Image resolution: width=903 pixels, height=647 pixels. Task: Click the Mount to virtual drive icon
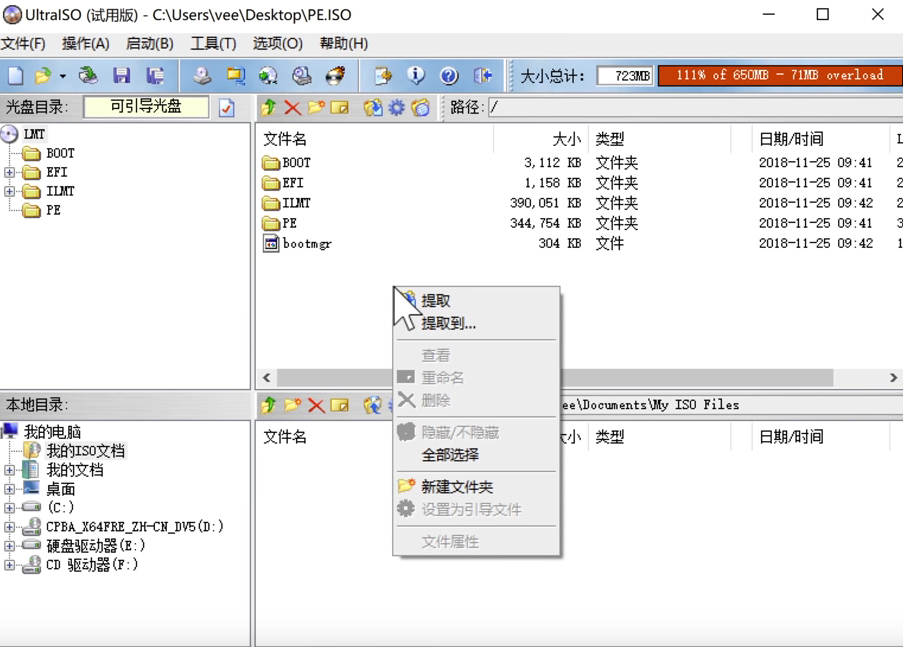point(302,75)
